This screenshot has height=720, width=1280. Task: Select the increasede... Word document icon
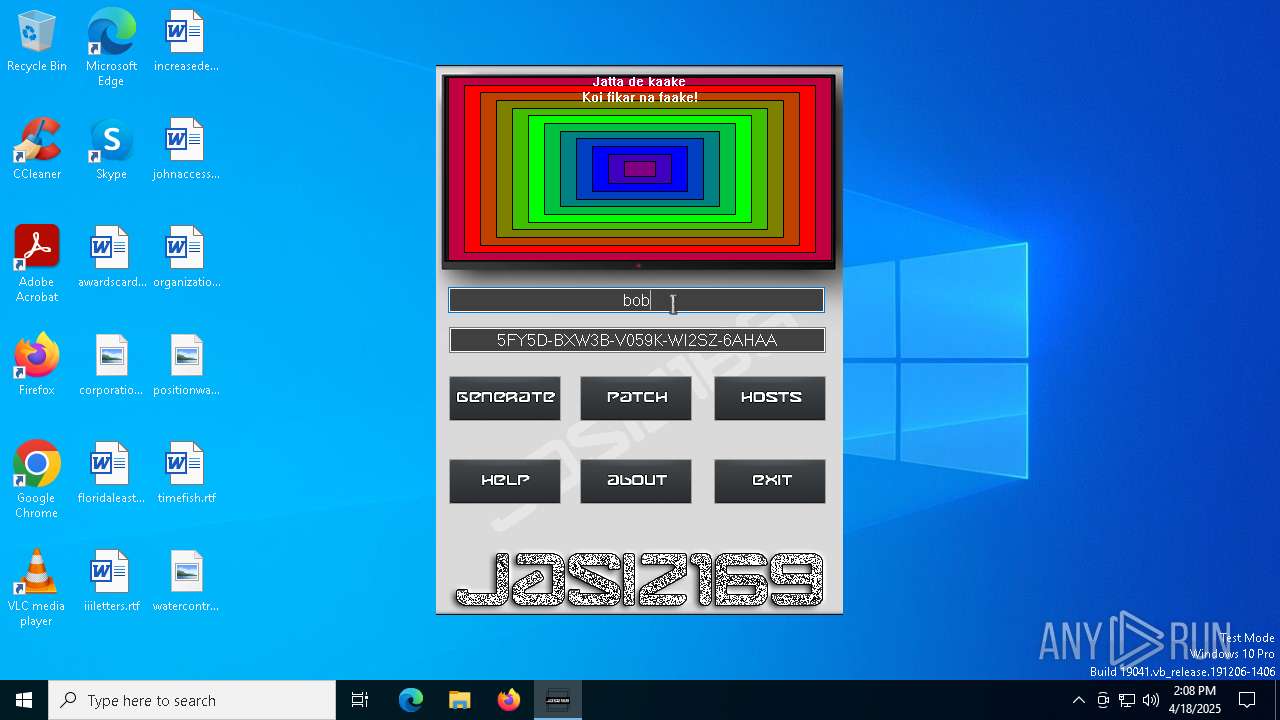[x=186, y=42]
